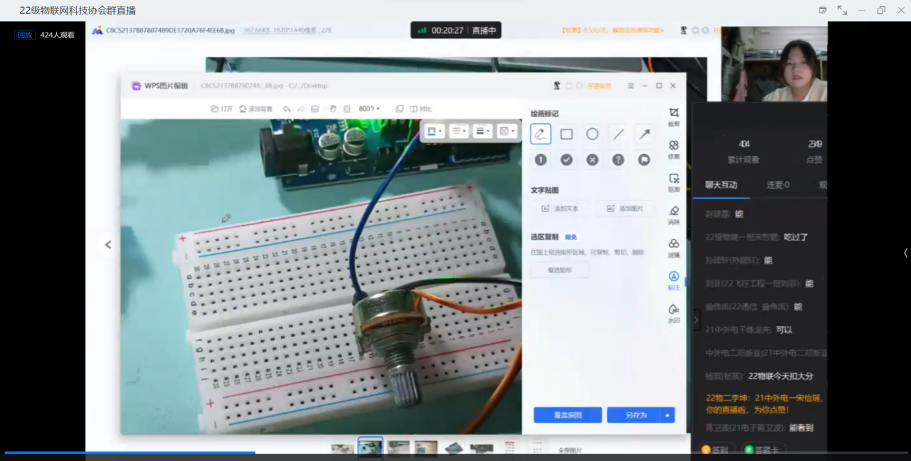
Task: Click the fit-to-window icon beside zoom
Action: click(x=347, y=109)
